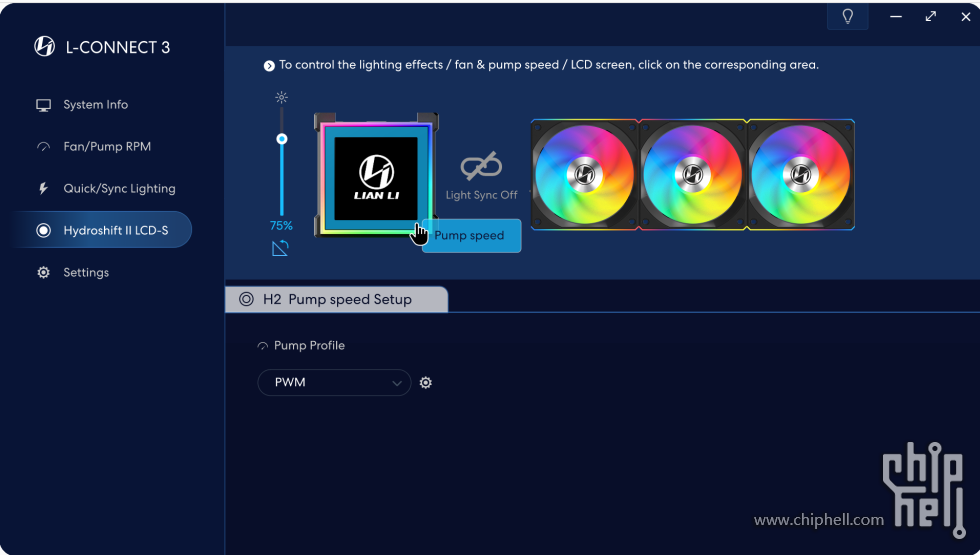Click the arrow bullet icon before instructions

click(x=269, y=66)
